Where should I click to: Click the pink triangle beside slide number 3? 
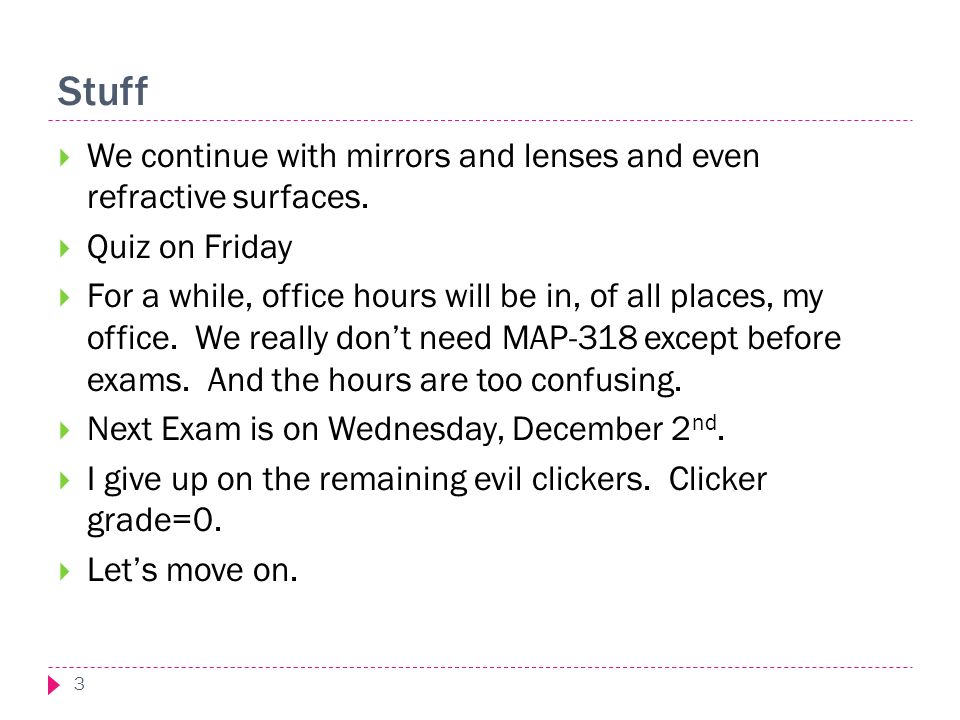coord(54,684)
